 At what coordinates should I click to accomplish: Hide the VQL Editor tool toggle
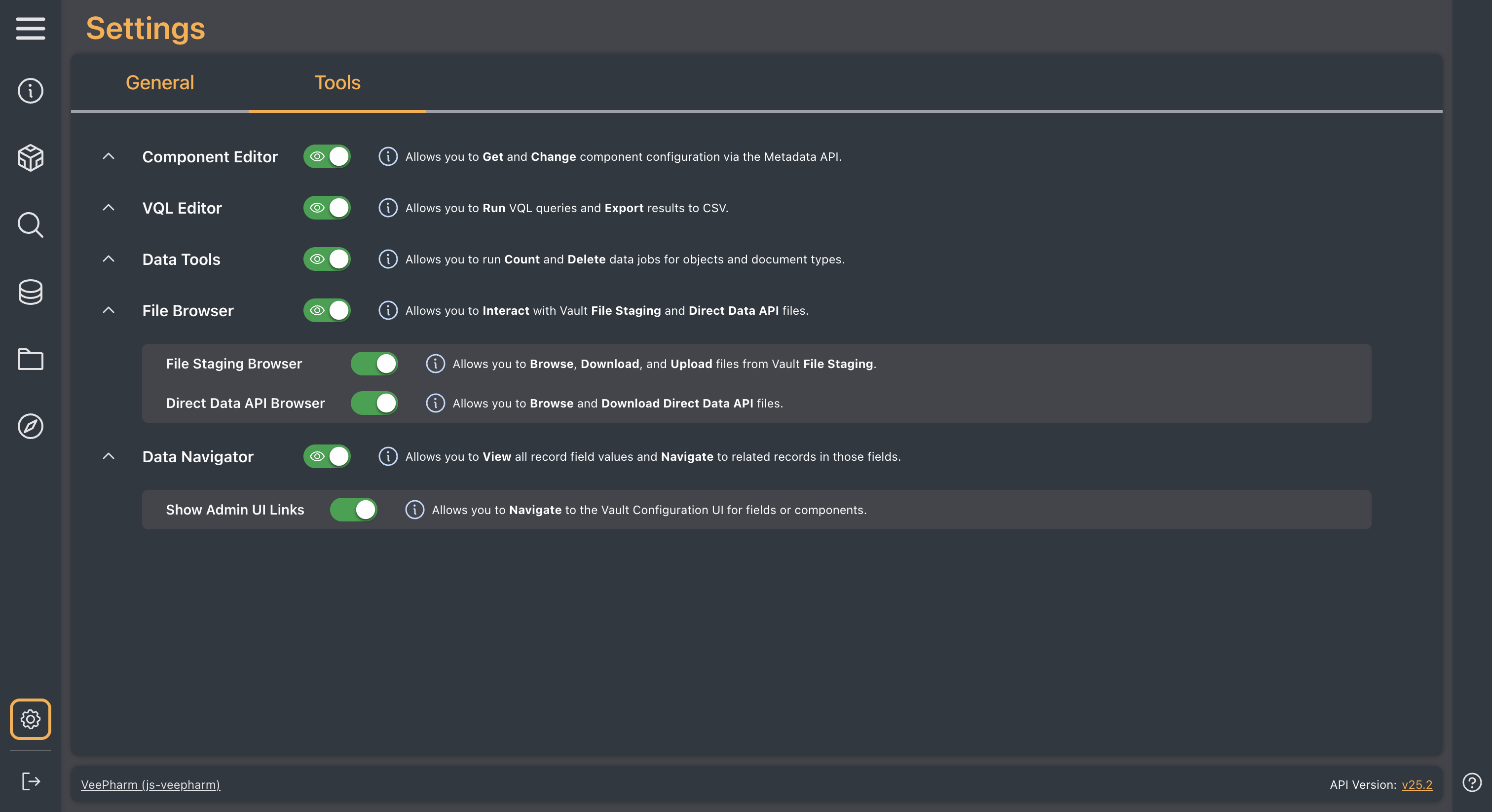[x=327, y=208]
